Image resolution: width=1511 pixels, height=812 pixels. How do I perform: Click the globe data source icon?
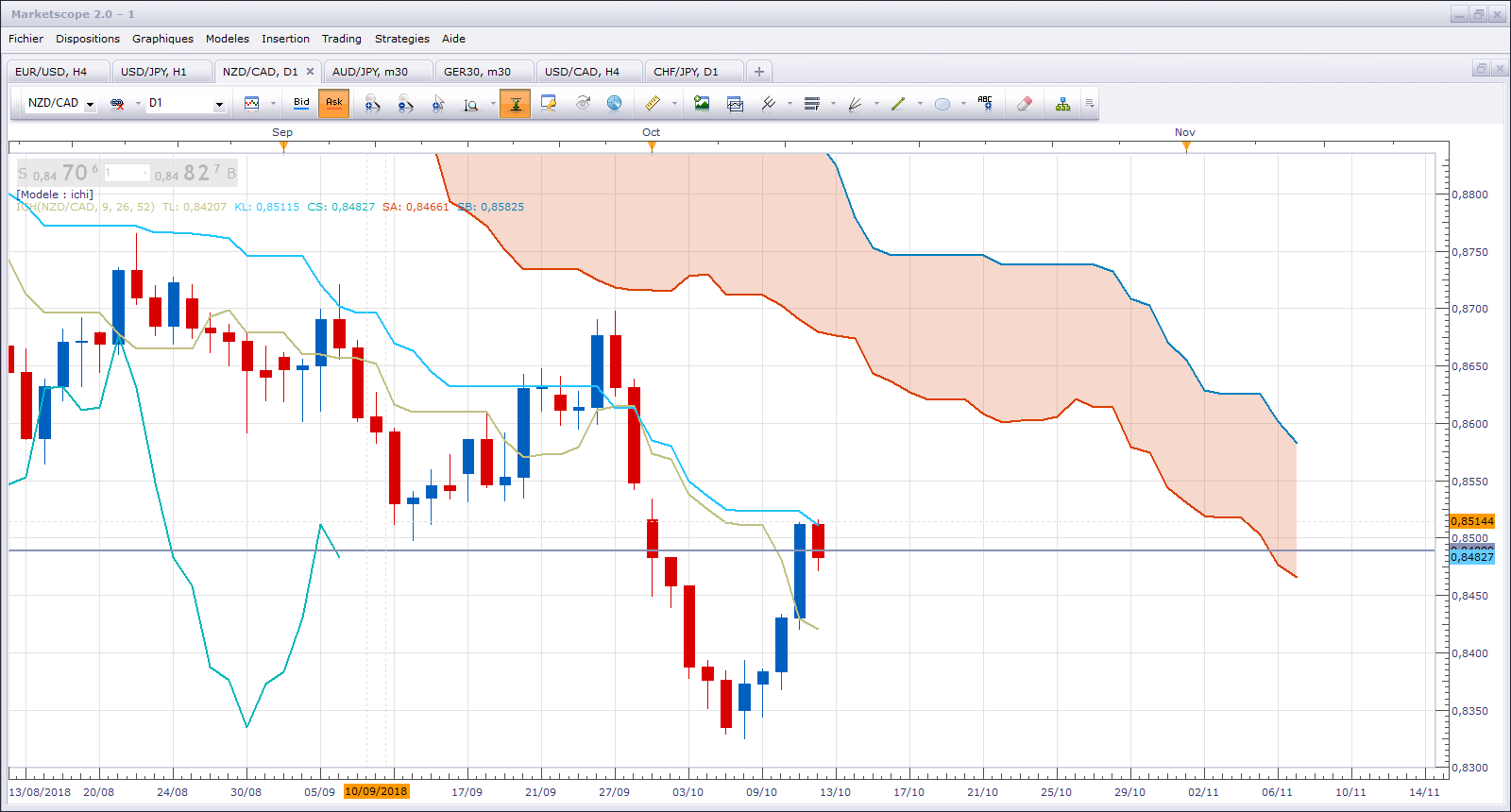(x=614, y=103)
